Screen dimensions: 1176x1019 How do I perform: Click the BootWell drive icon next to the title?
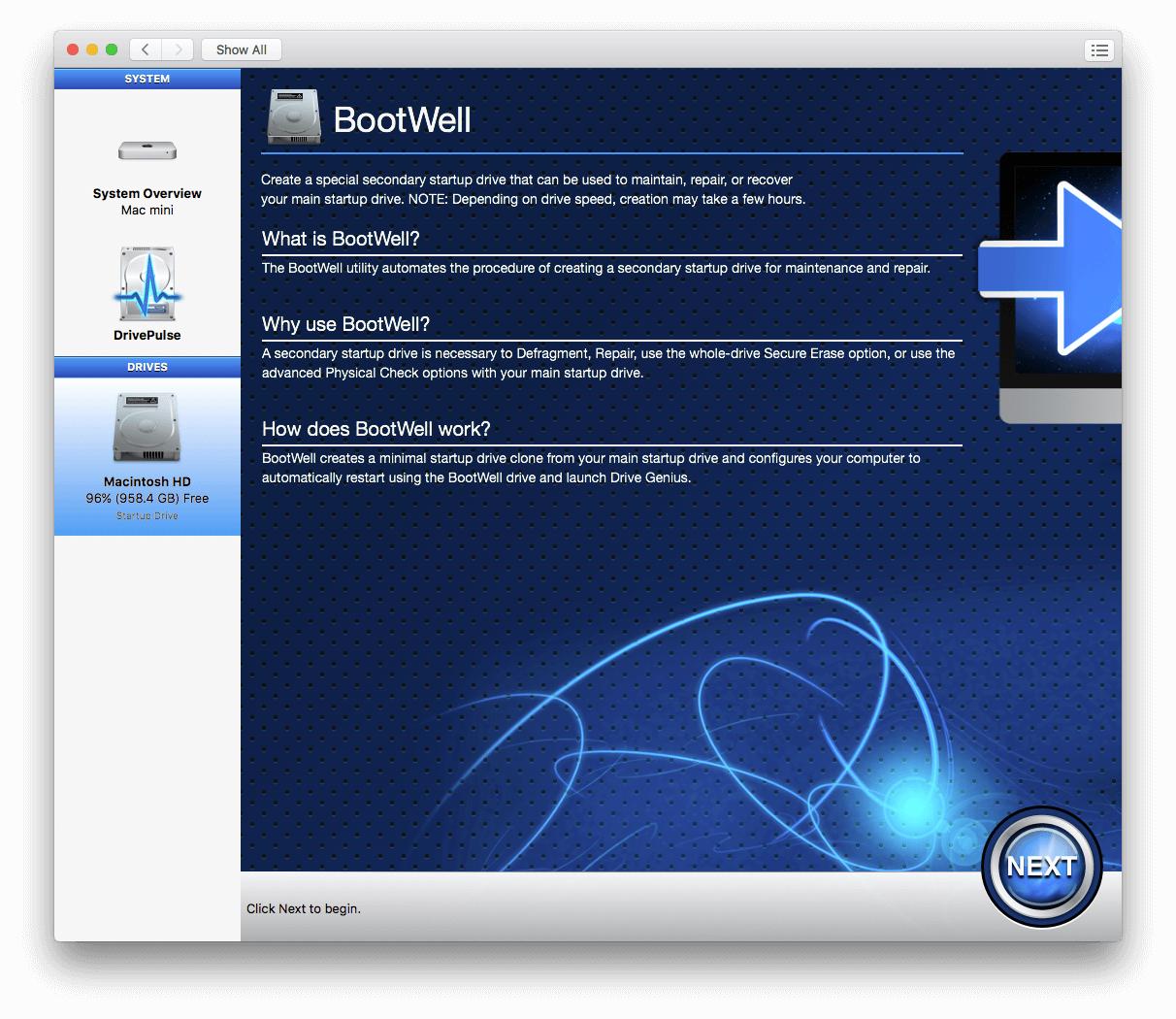(293, 115)
